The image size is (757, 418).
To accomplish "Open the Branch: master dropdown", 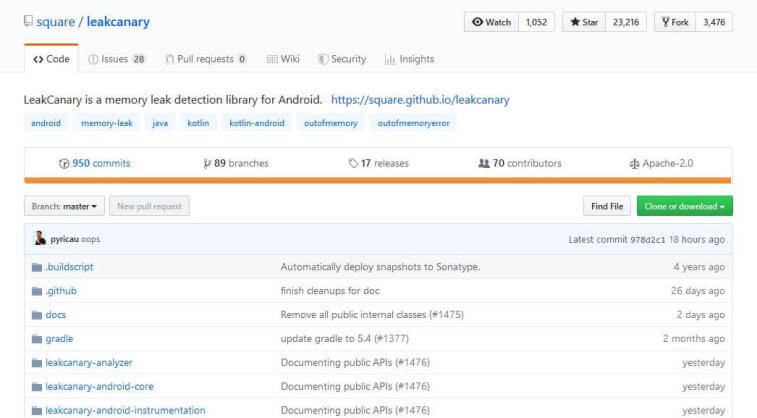I will click(64, 206).
